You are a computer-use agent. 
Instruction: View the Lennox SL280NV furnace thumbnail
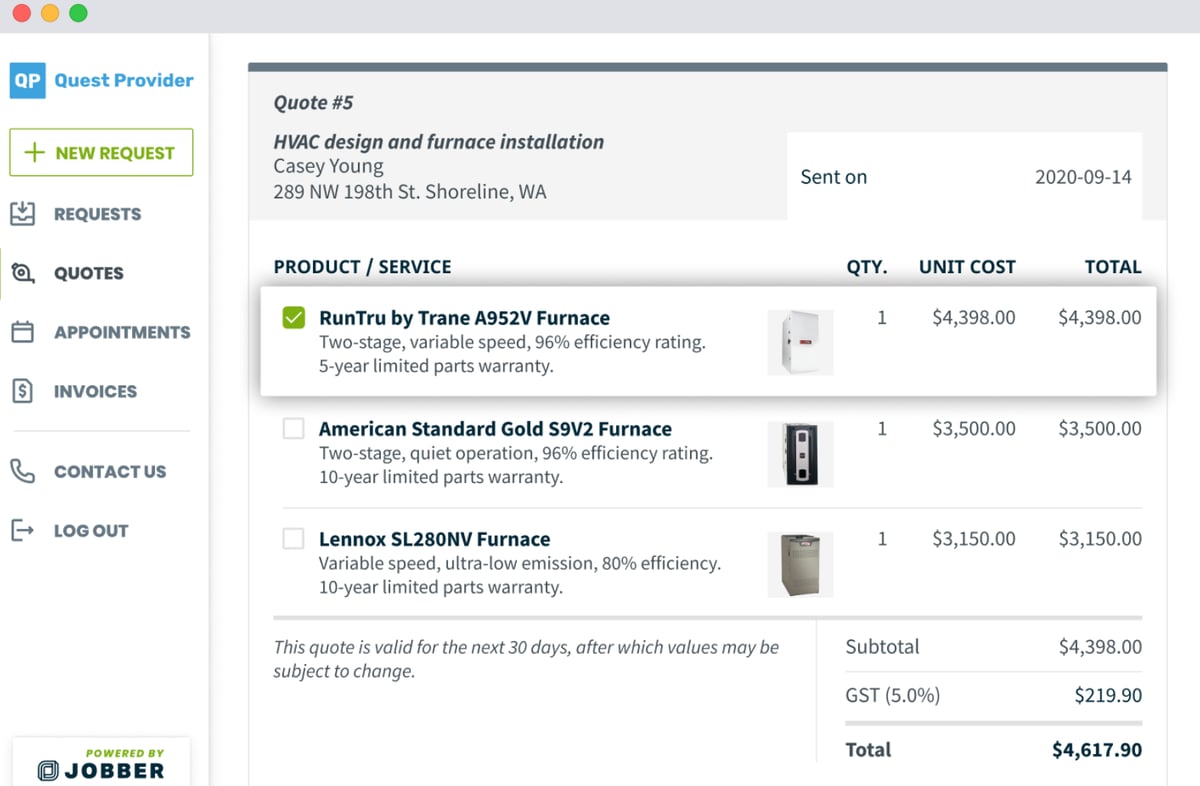[800, 564]
